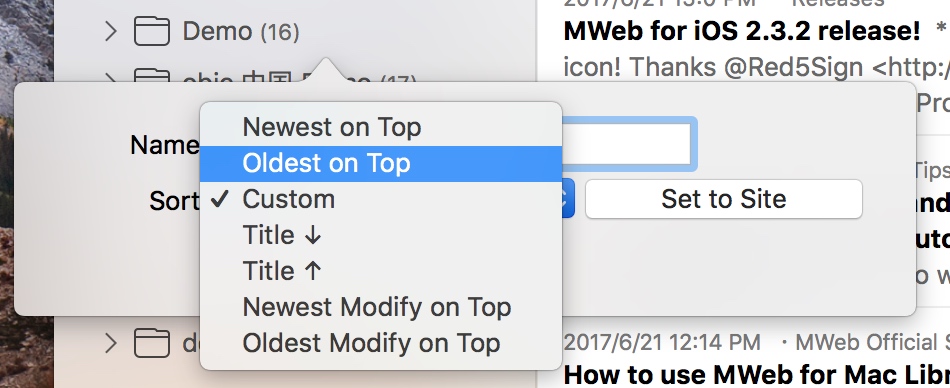The image size is (950, 388).
Task: Expand the Demo folder chevron
Action: (110, 31)
